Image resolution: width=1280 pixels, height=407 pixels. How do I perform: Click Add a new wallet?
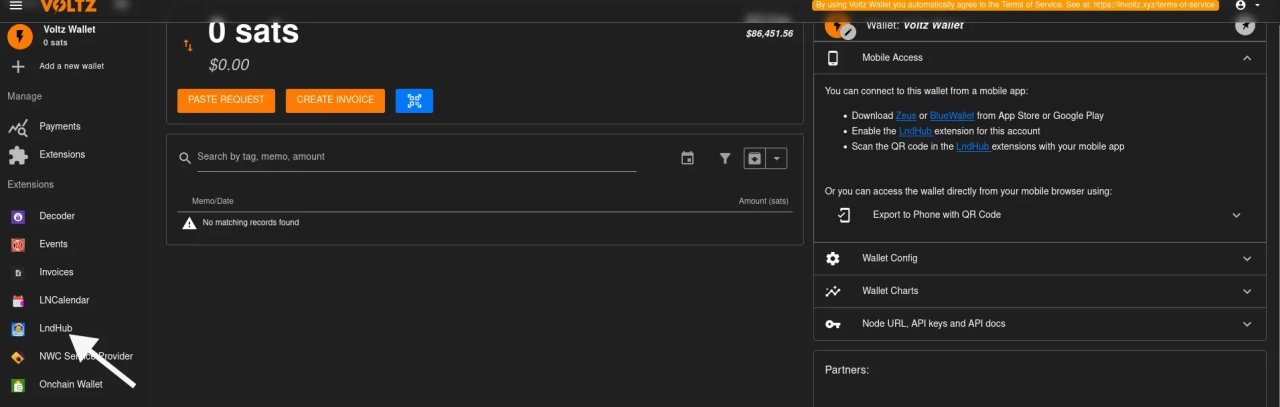click(x=72, y=66)
